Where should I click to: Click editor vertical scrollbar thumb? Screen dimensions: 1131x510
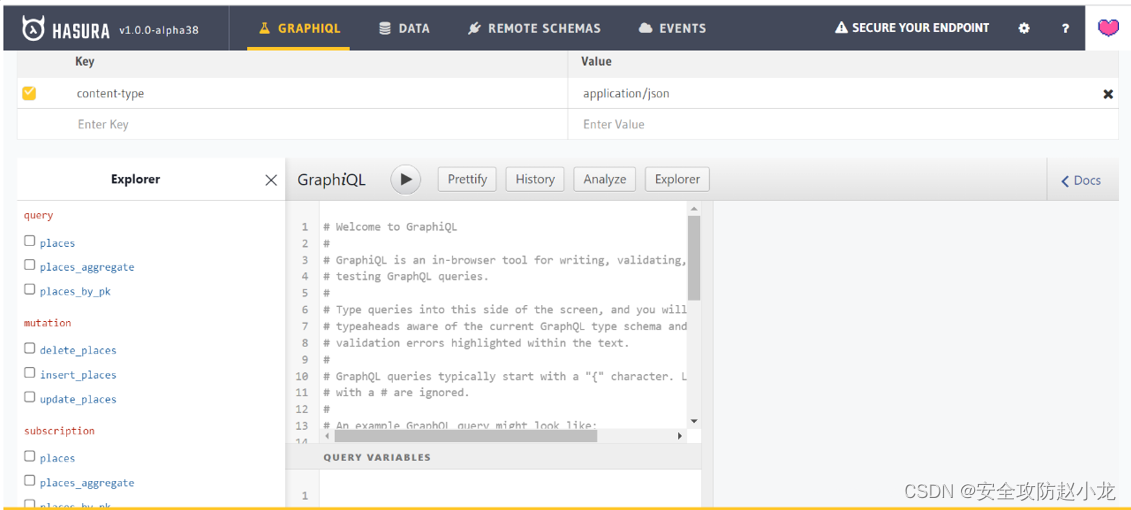point(693,258)
